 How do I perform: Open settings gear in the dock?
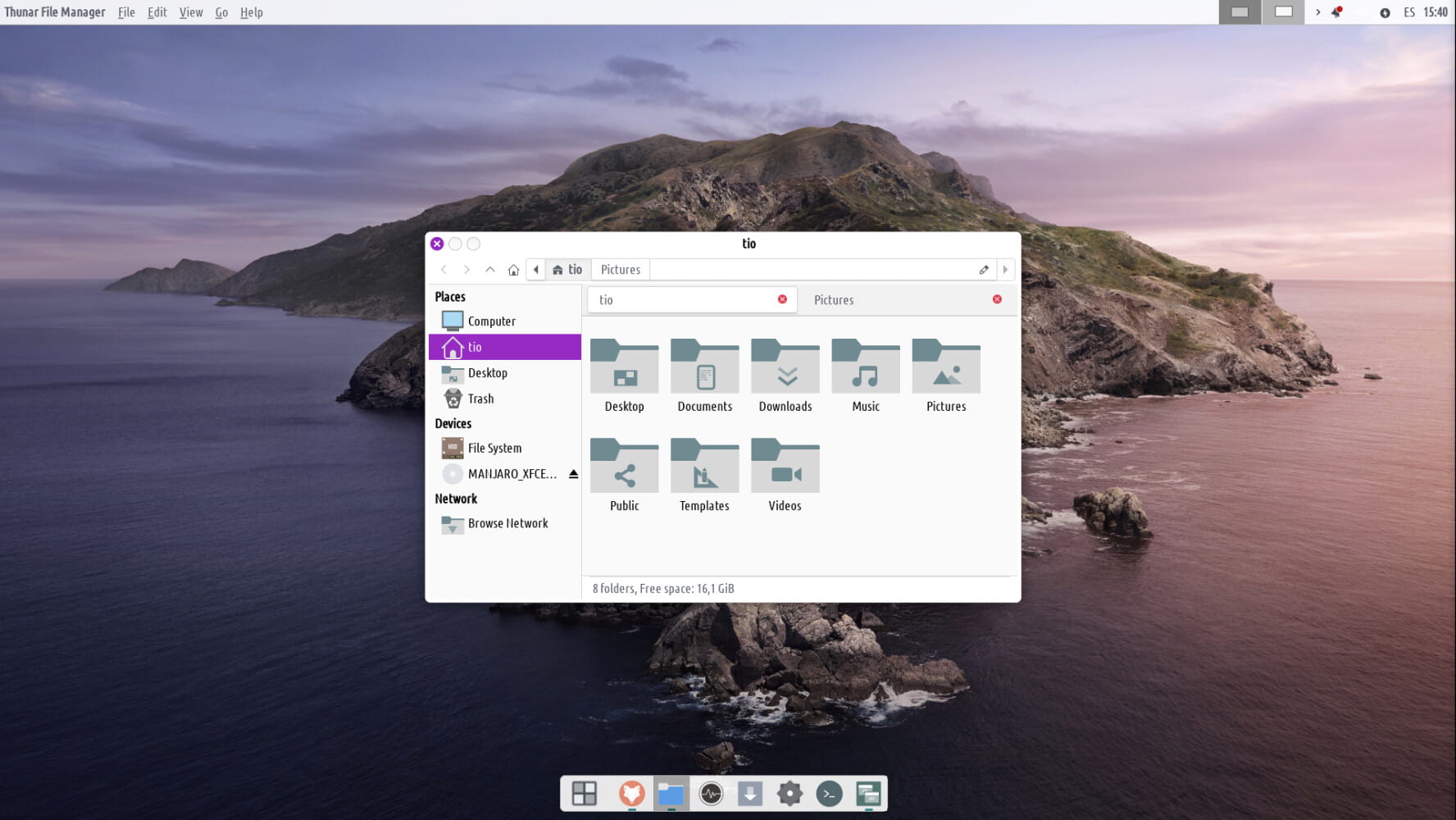point(789,793)
